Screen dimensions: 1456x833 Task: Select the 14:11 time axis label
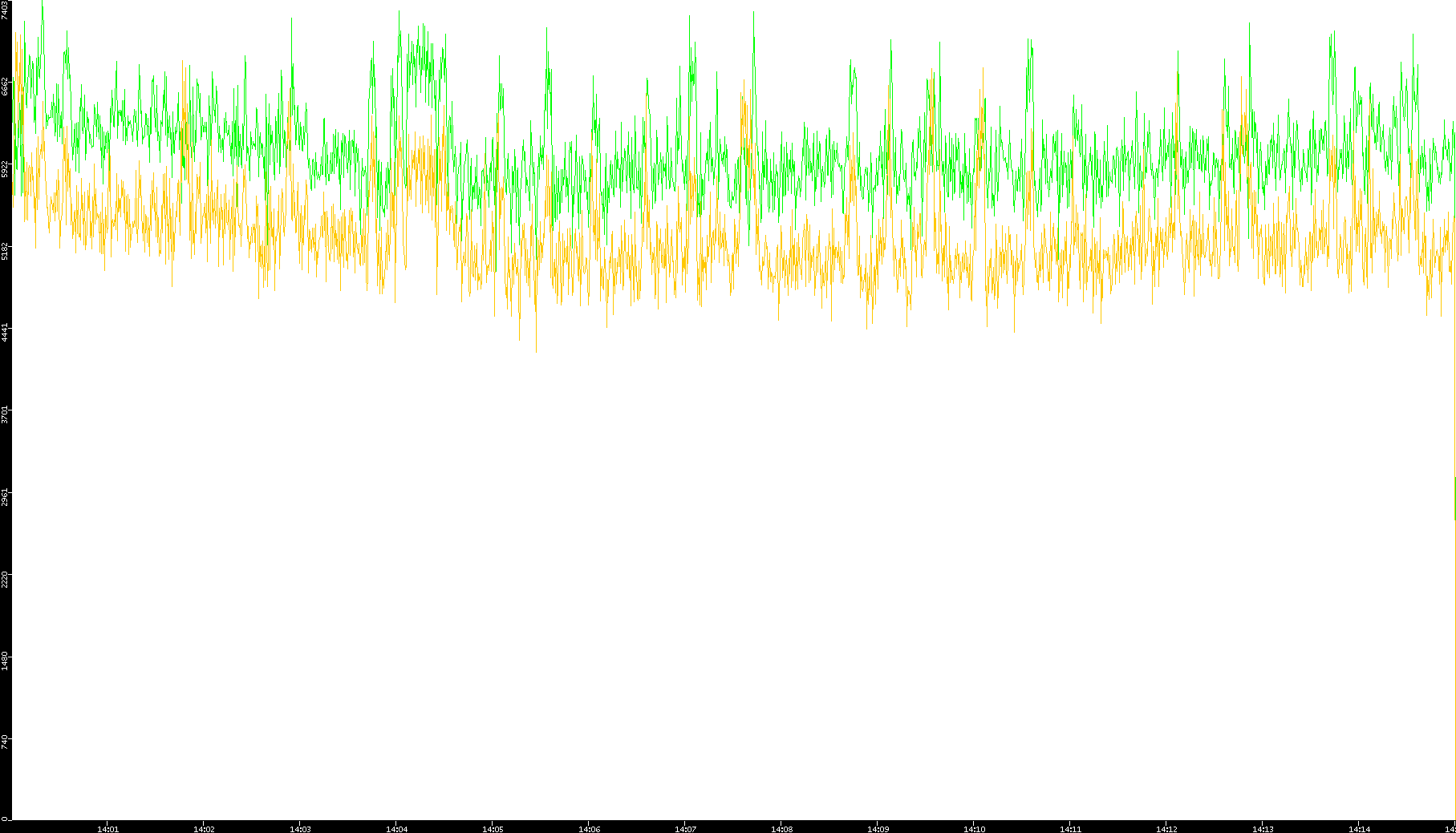click(1071, 828)
